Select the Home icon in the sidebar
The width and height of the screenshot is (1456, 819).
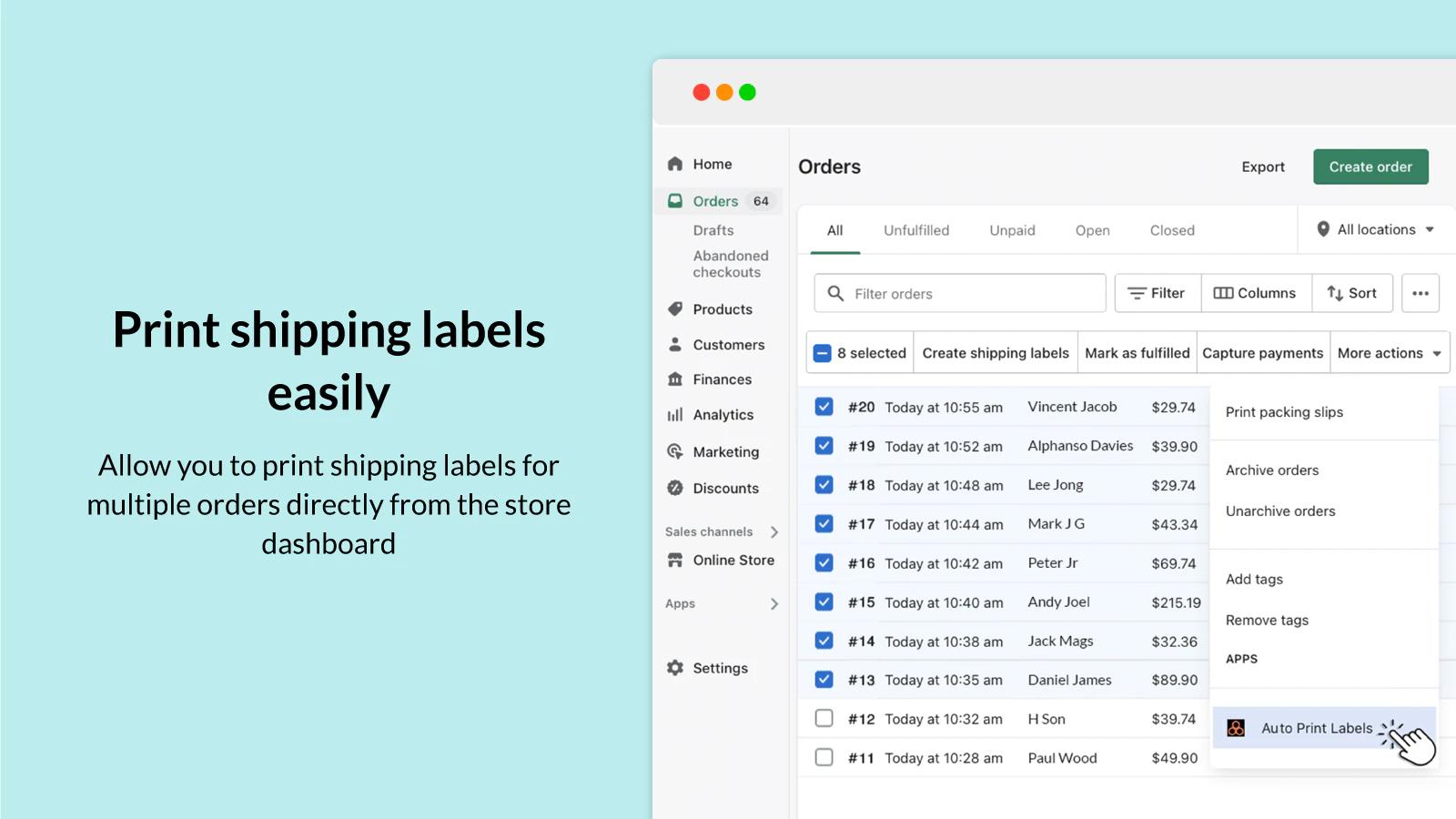[x=675, y=164]
